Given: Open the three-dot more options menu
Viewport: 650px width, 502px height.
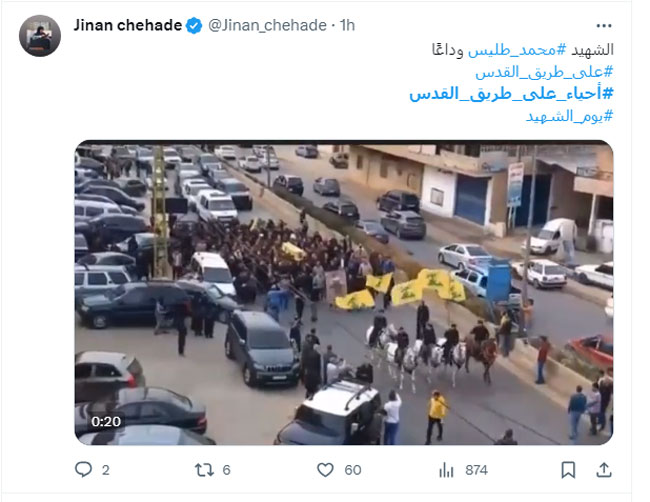Looking at the screenshot, I should (604, 26).
